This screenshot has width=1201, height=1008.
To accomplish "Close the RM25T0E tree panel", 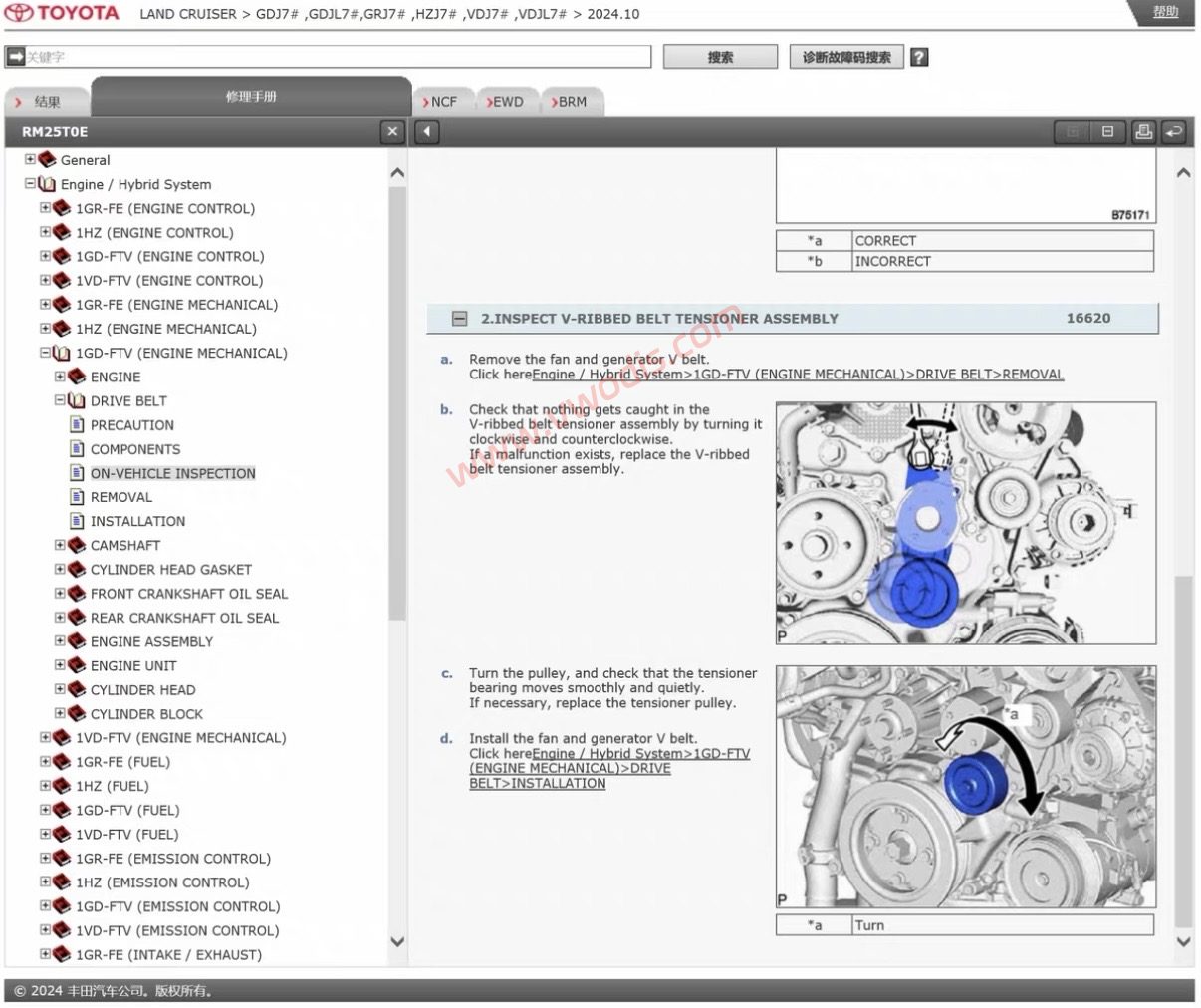I will click(392, 131).
